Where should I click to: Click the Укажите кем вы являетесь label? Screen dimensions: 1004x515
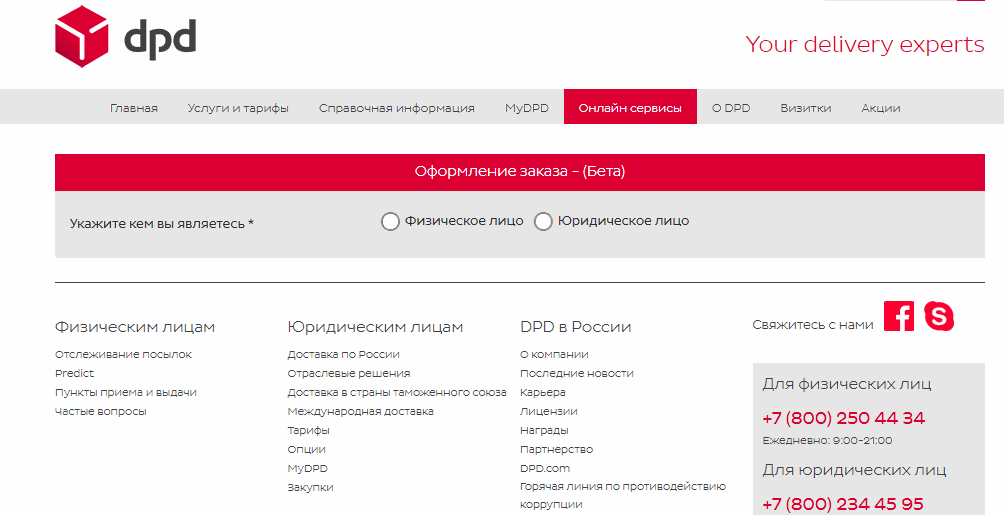click(162, 224)
